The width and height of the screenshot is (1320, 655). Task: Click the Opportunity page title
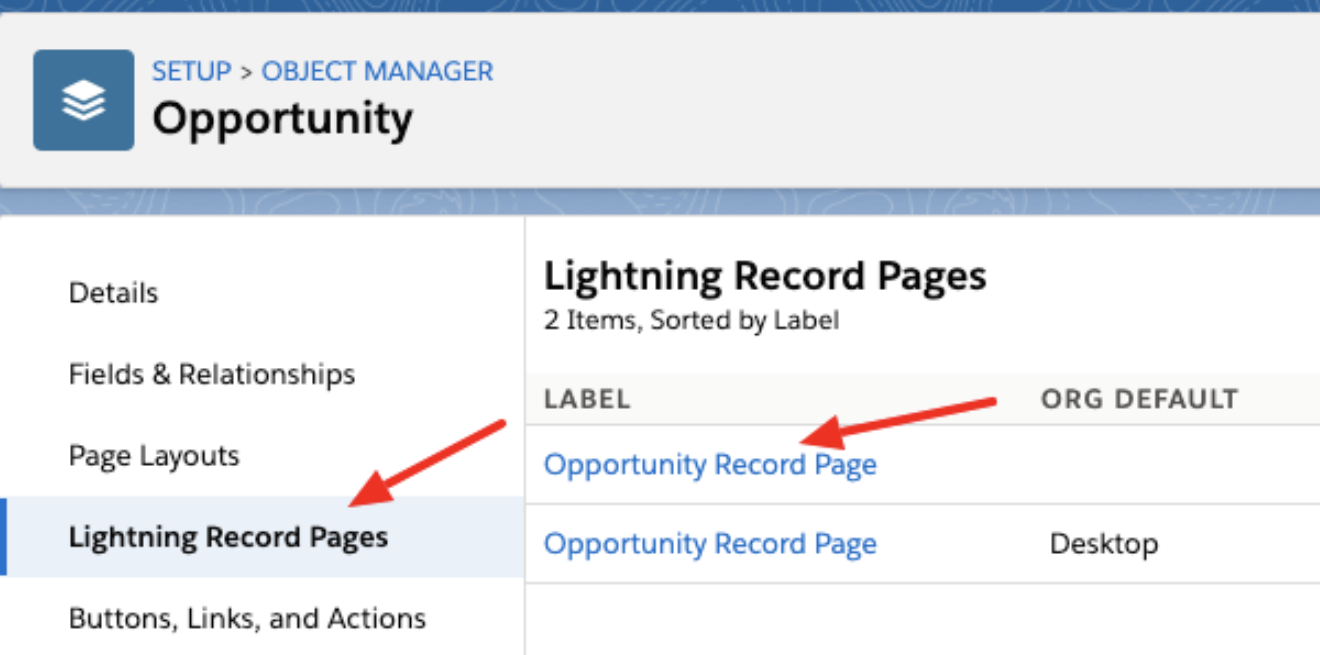tap(282, 119)
